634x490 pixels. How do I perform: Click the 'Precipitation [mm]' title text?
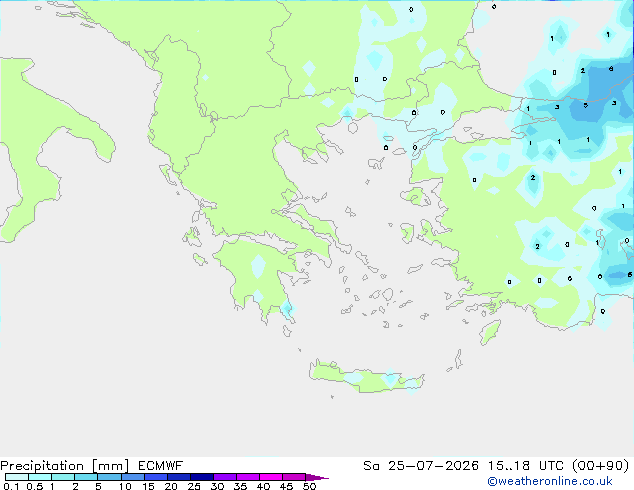point(65,466)
